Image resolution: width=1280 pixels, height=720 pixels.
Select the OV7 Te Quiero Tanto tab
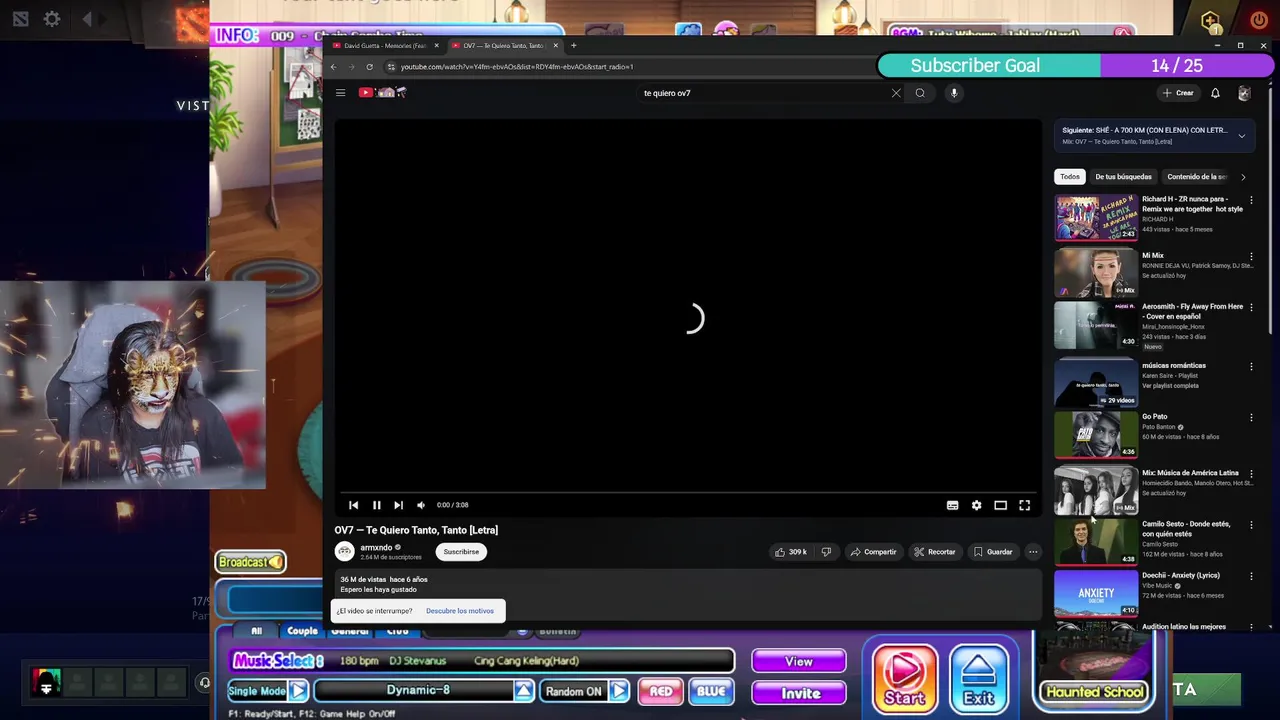503,45
